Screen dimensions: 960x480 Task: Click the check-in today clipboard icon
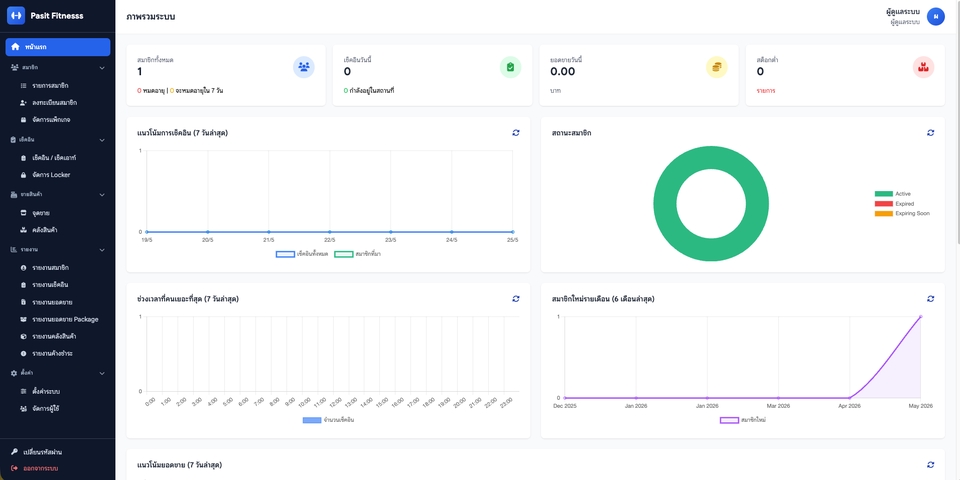511,67
